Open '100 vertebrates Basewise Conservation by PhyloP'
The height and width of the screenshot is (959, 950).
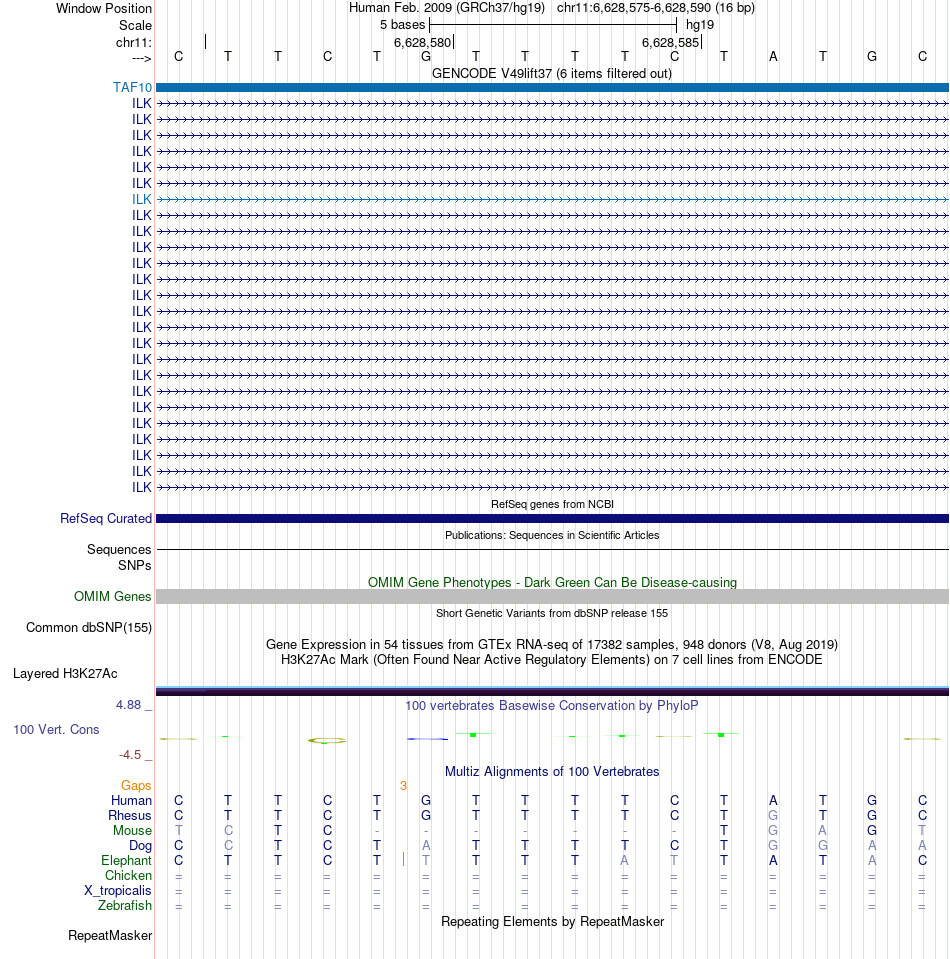click(552, 705)
